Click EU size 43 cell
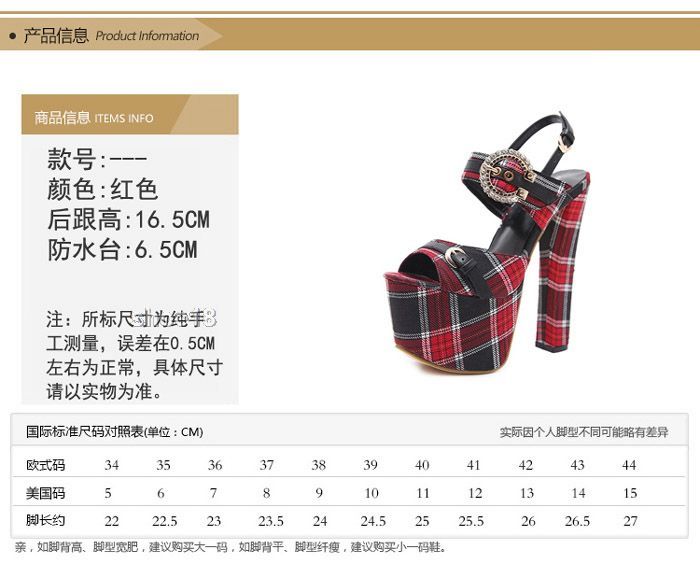 point(578,465)
